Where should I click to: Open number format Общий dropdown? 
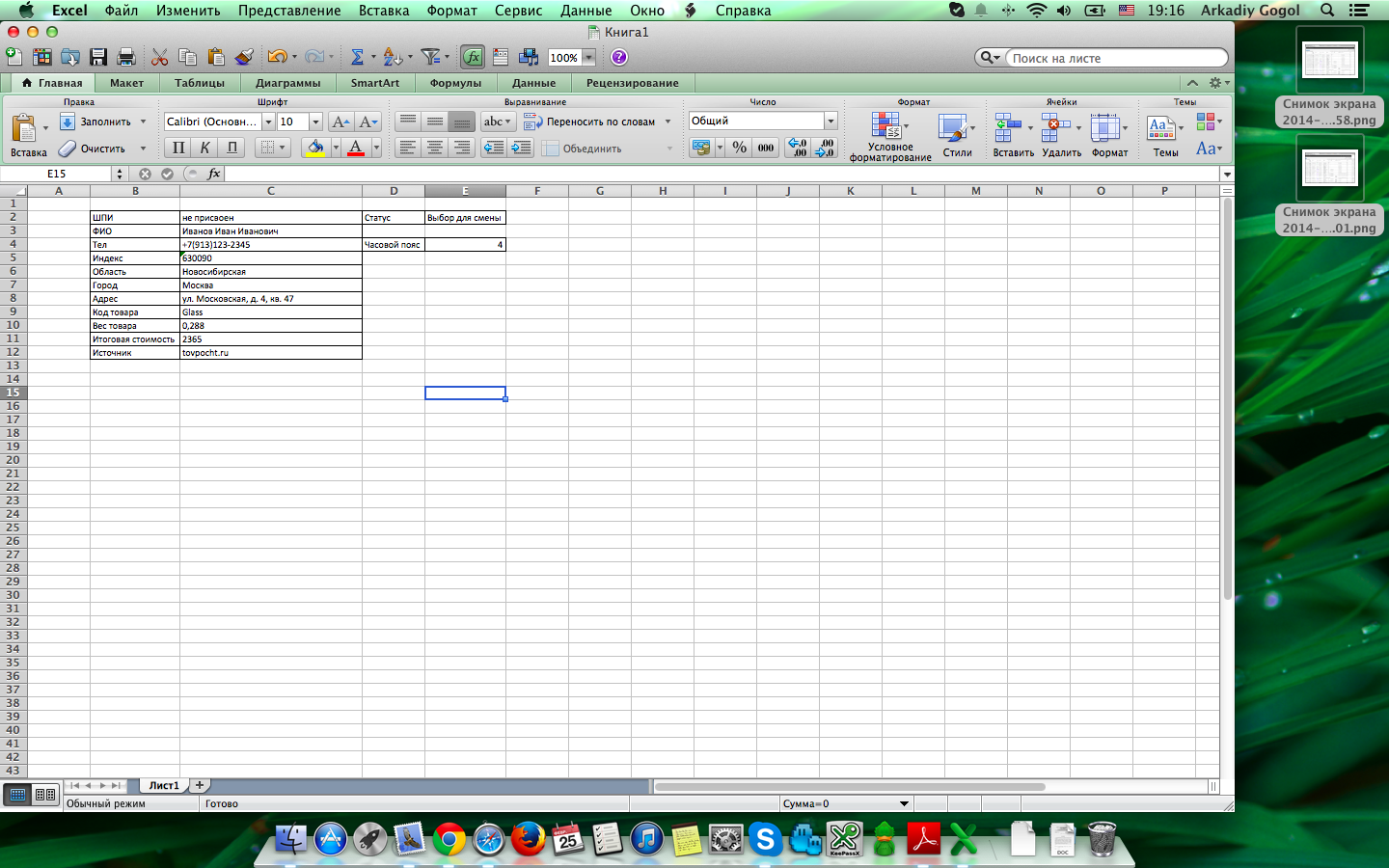click(831, 121)
